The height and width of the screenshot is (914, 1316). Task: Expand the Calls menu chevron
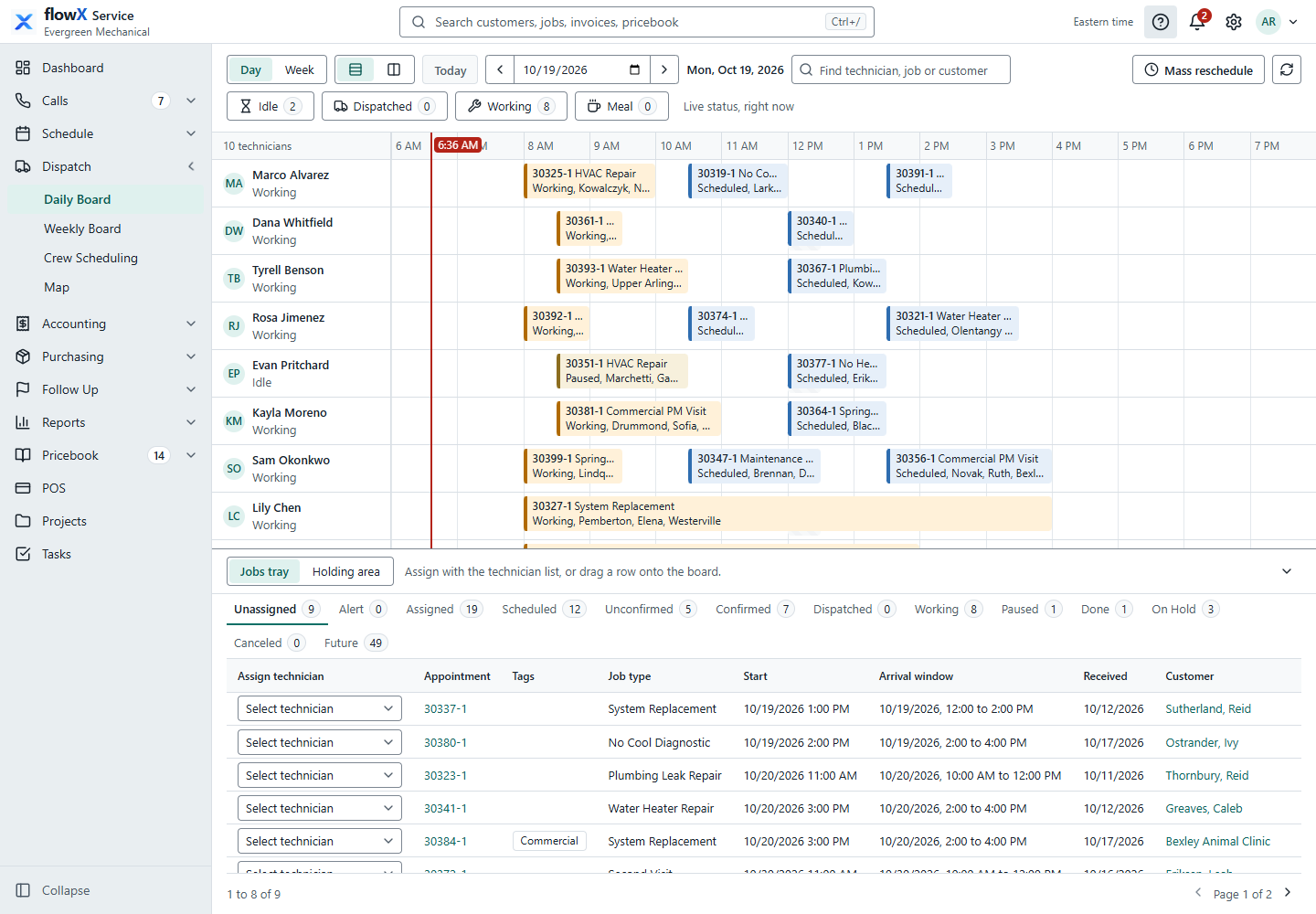click(x=191, y=101)
